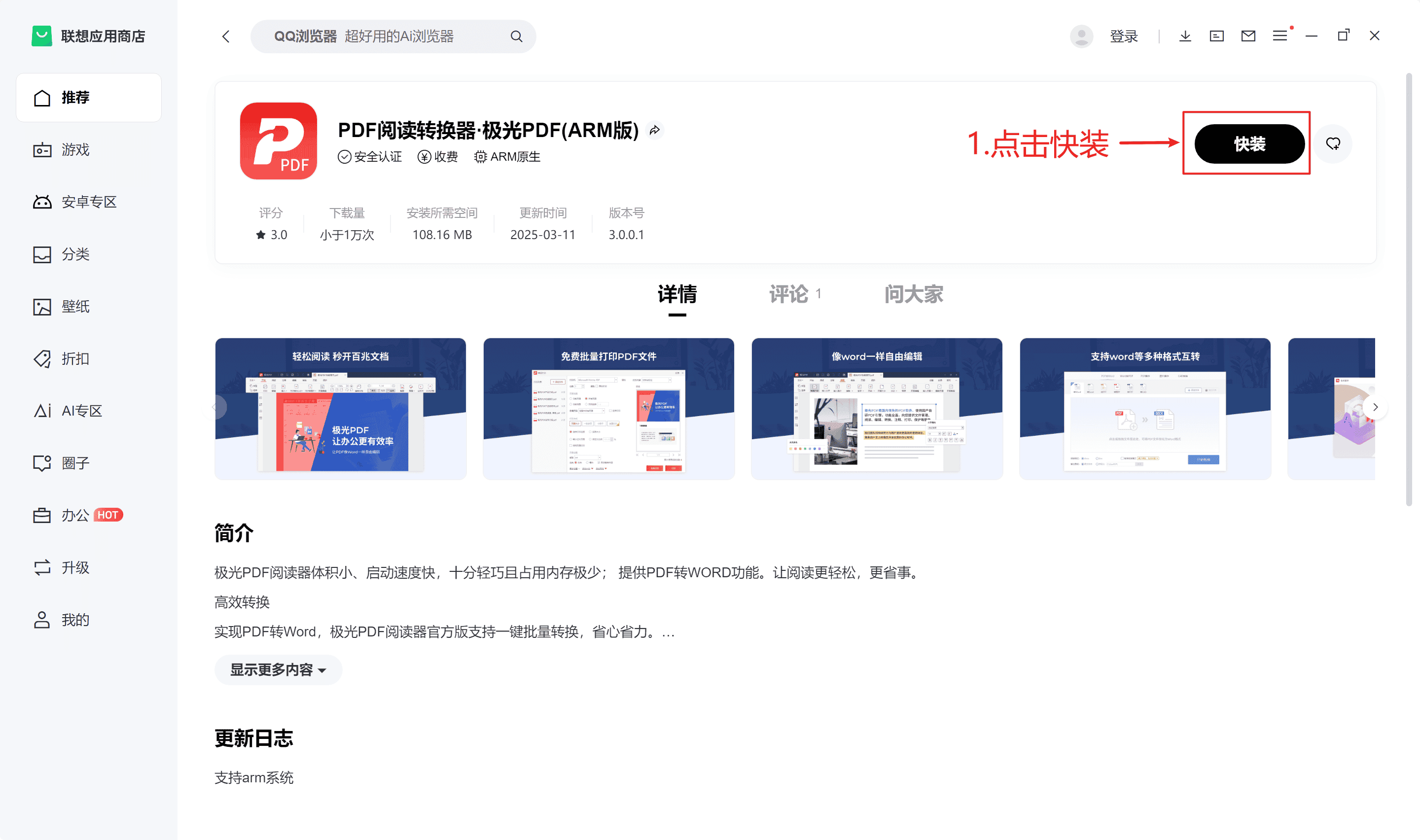This screenshot has height=840, width=1420.
Task: Click the game console icon beside 游戏
Action: 42,150
